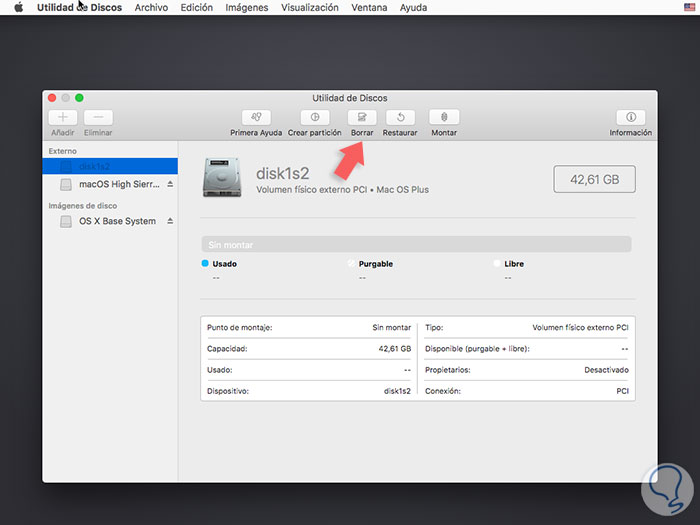Click the Purgable legend swatch
The width and height of the screenshot is (700, 525).
click(351, 263)
